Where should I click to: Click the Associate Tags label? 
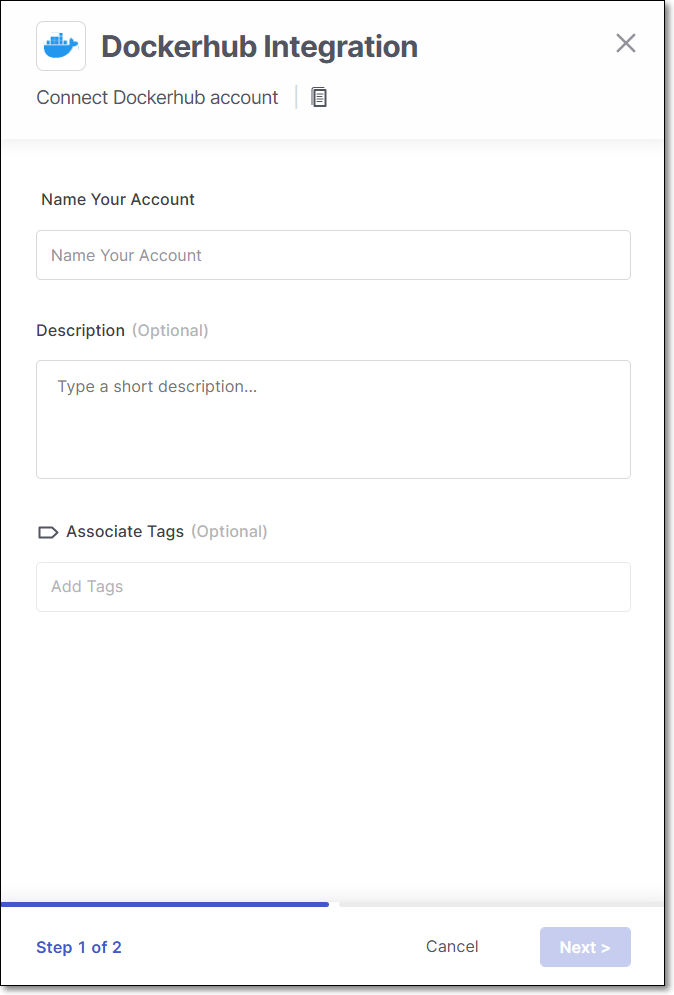[x=125, y=532]
